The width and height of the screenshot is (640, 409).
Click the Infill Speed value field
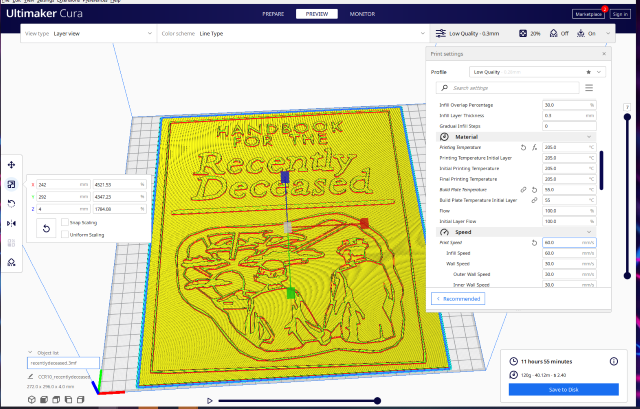click(569, 253)
